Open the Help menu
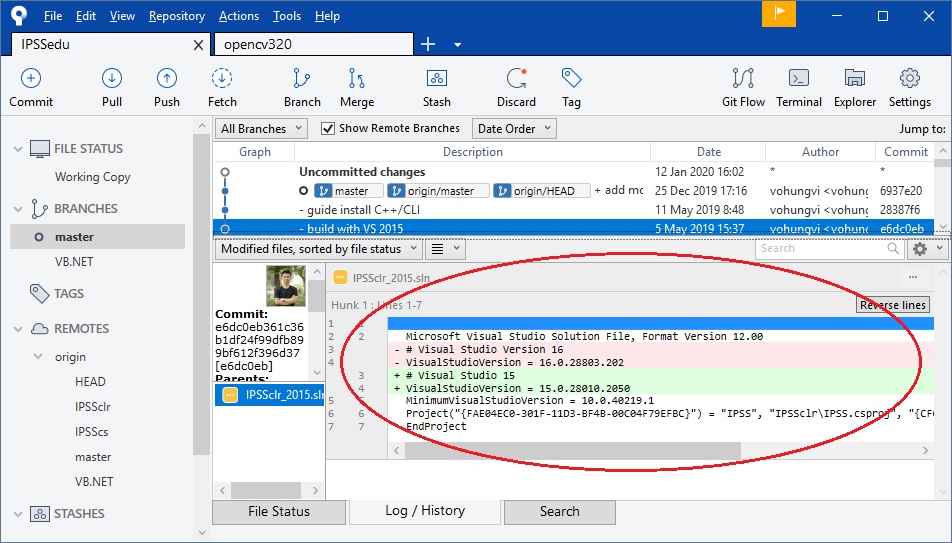The width and height of the screenshot is (952, 543). pyautogui.click(x=327, y=16)
